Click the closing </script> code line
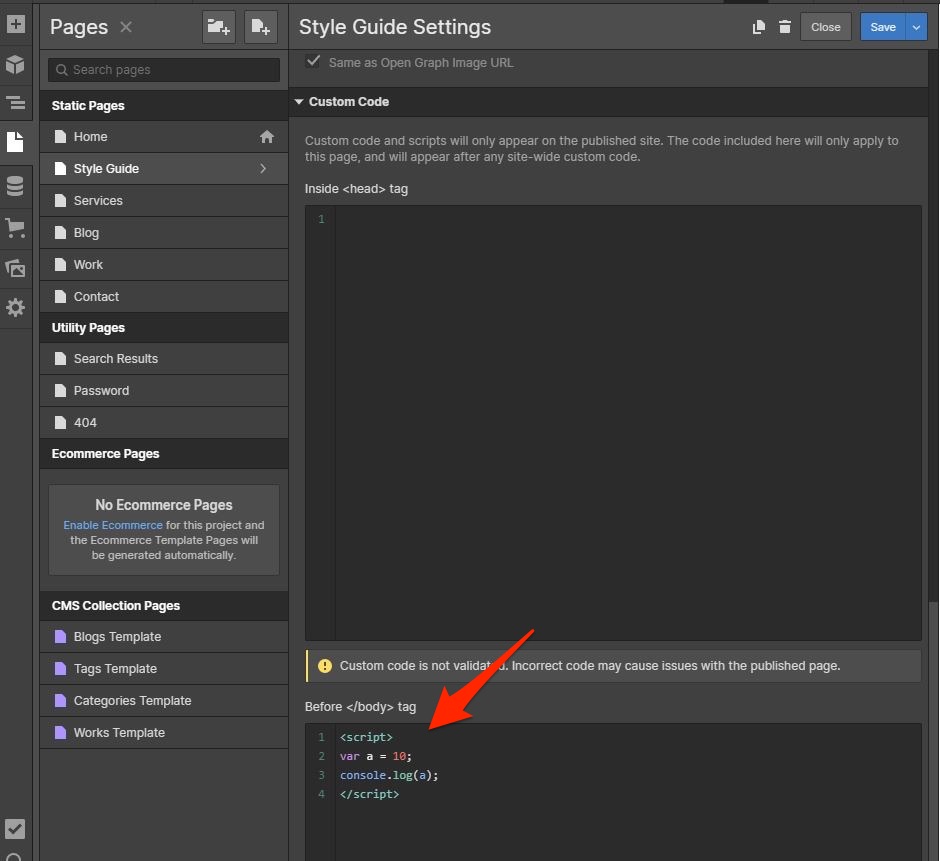940x861 pixels. (x=369, y=794)
